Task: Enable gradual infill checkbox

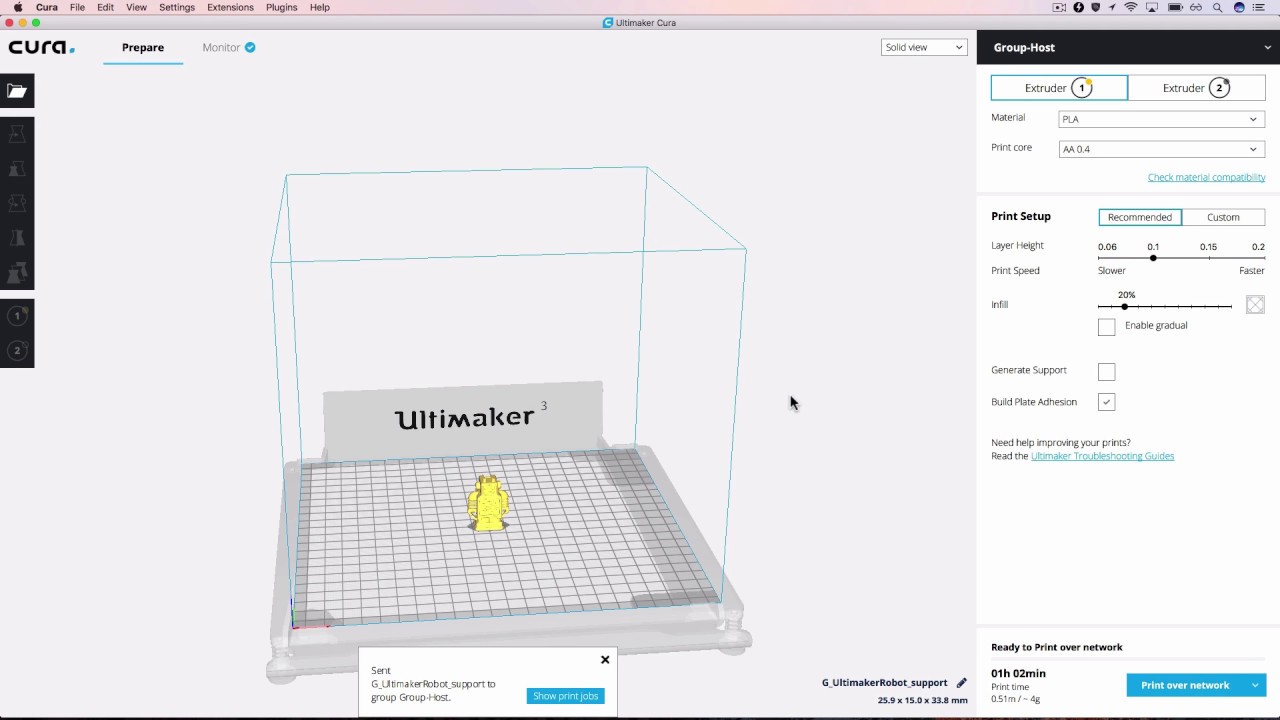Action: point(1106,327)
